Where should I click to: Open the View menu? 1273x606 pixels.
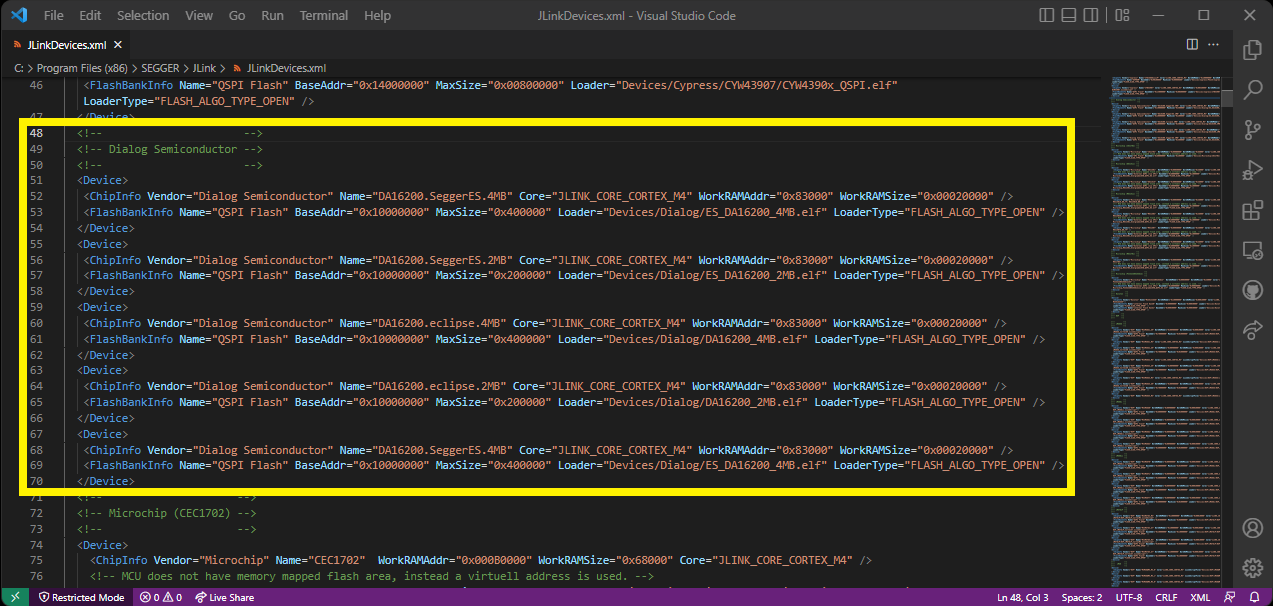[199, 16]
